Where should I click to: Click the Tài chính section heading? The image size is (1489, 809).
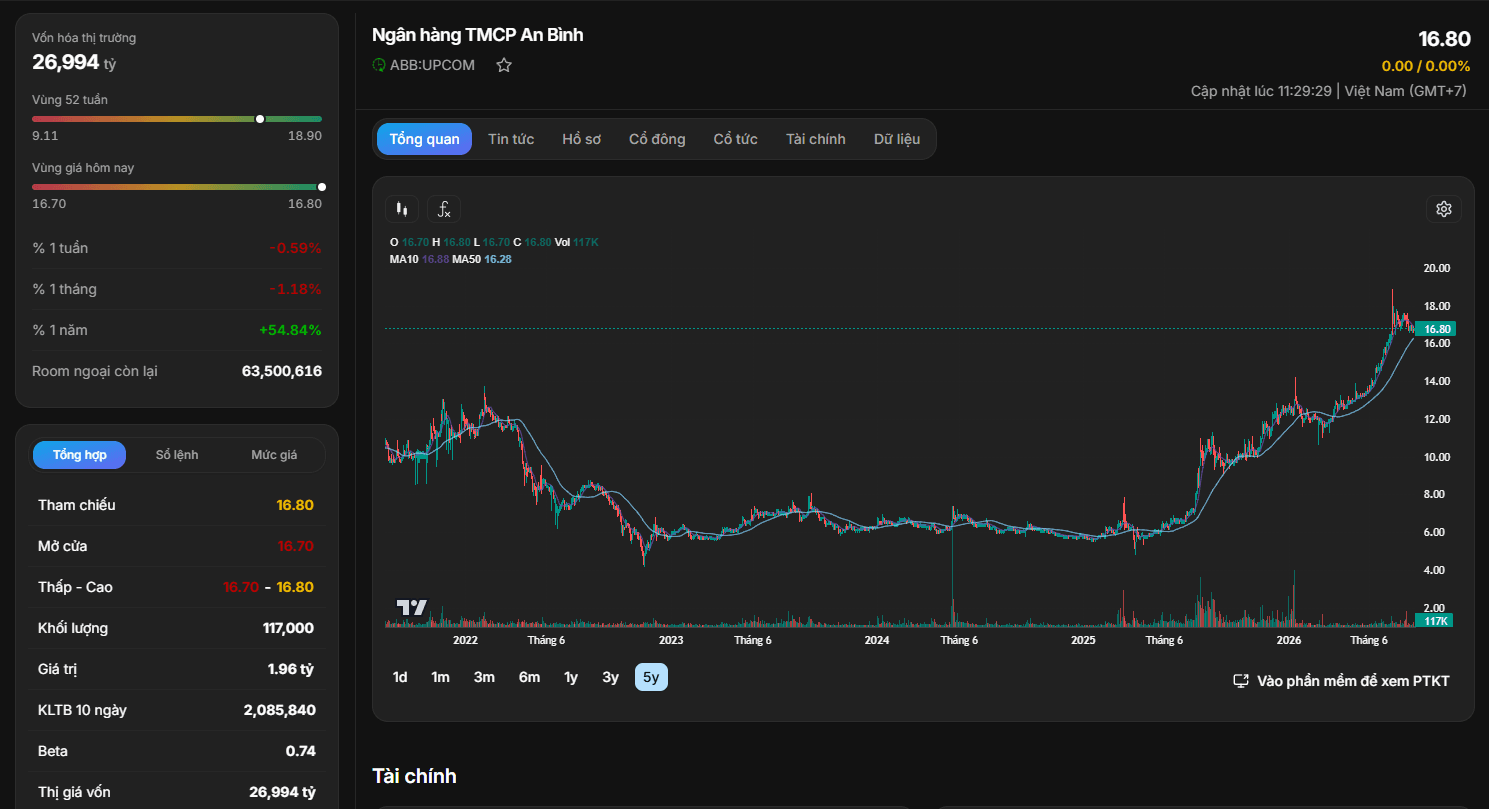tap(414, 776)
